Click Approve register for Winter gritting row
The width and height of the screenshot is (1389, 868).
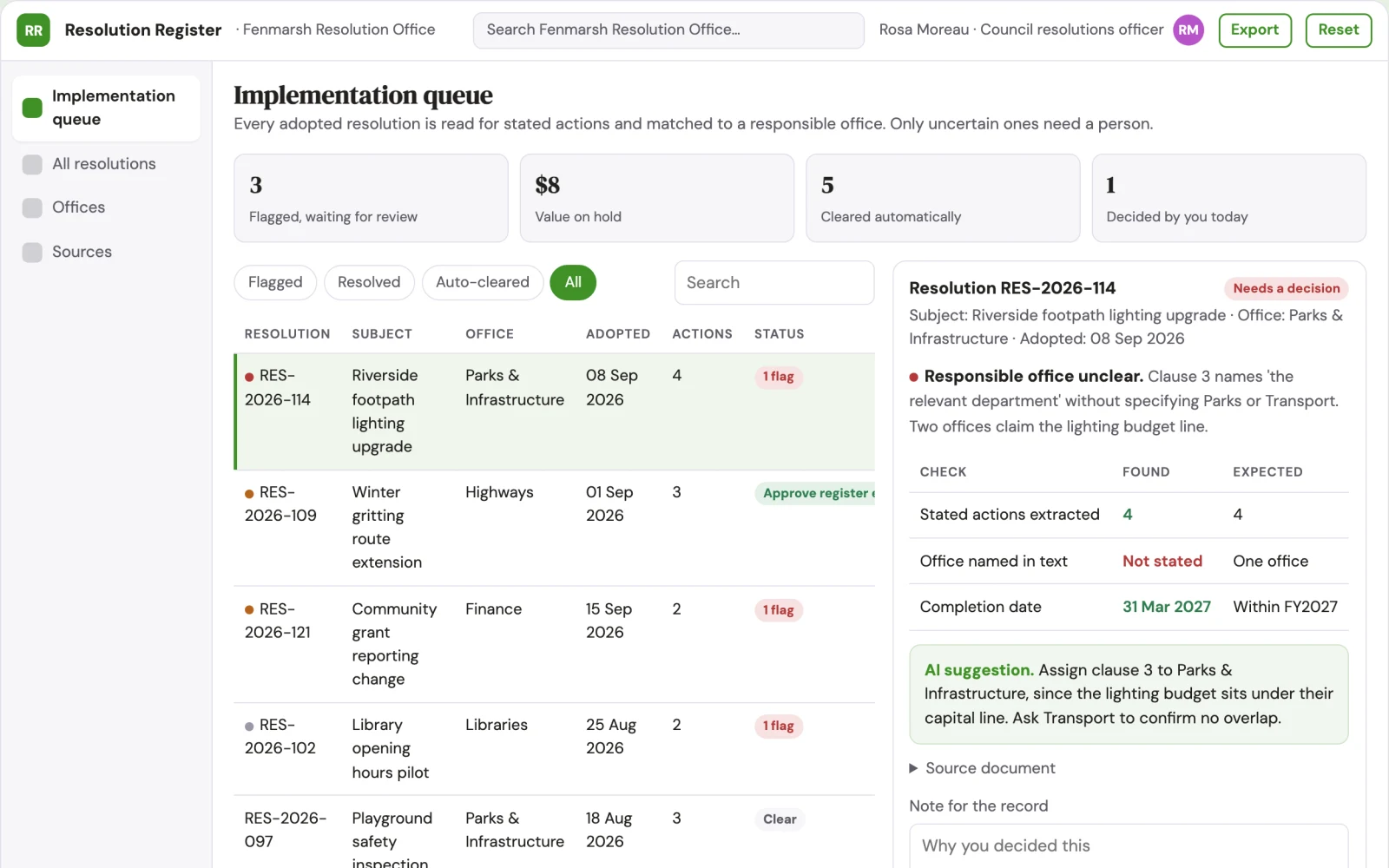815,493
